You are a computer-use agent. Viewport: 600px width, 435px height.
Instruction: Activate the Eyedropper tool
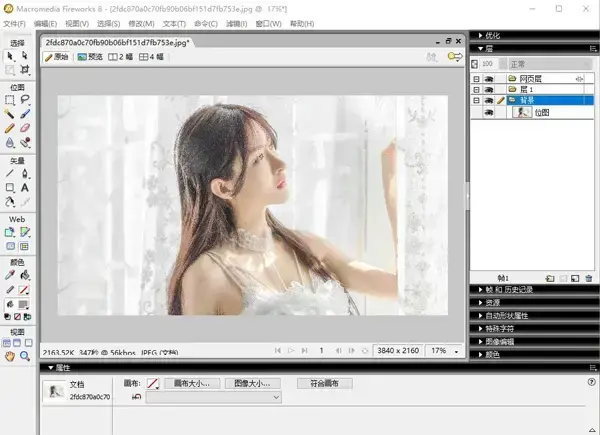[x=10, y=275]
